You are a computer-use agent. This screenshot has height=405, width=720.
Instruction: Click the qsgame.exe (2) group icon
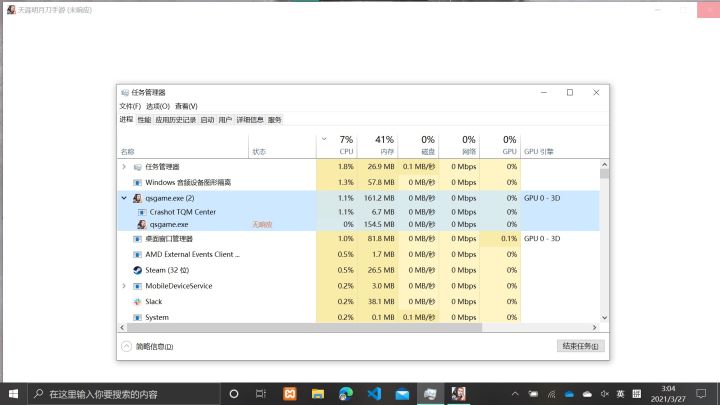click(137, 198)
